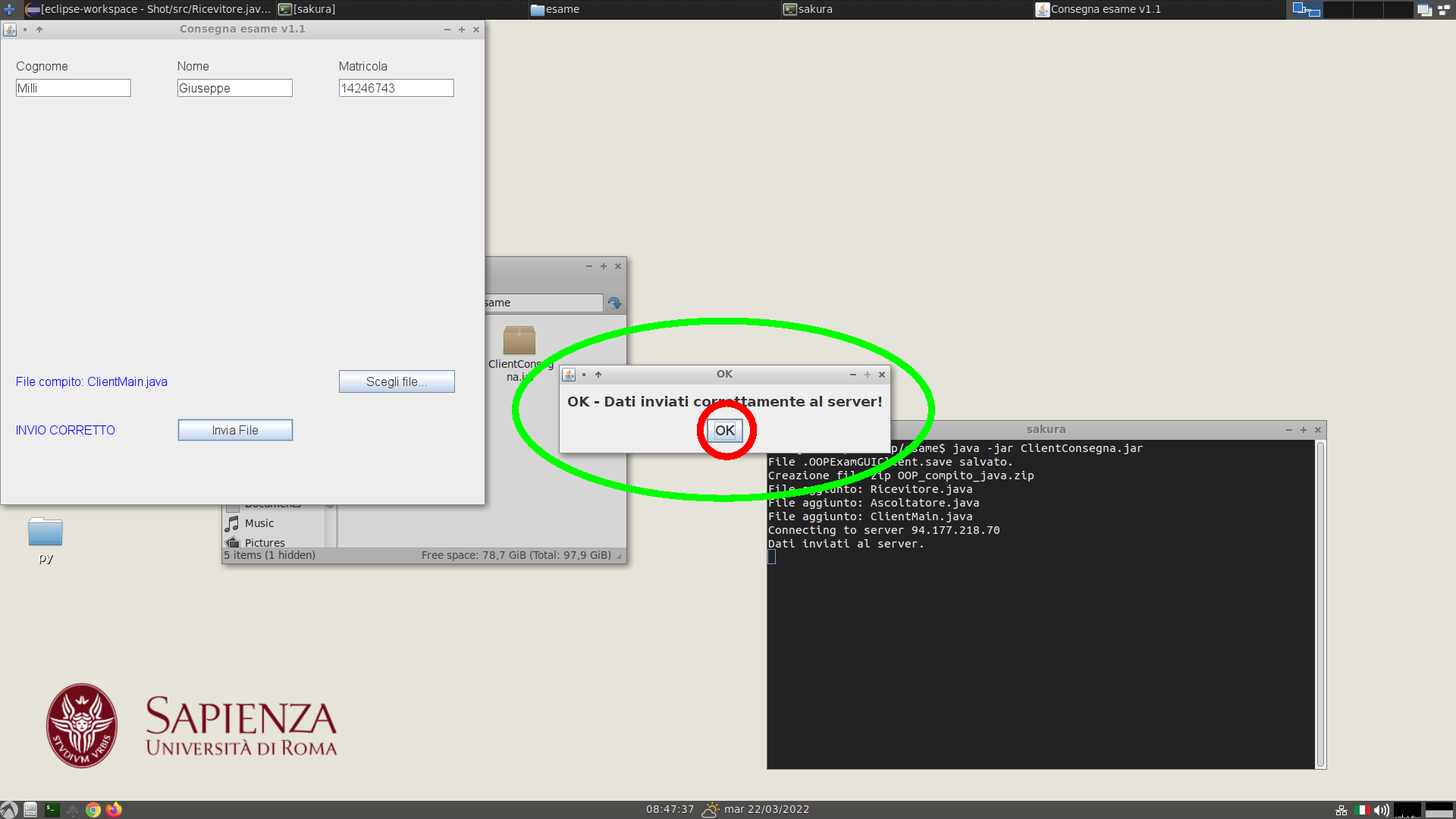Switch to the eclipse-workspace taskbar entry
The height and width of the screenshot is (819, 1456).
[149, 9]
